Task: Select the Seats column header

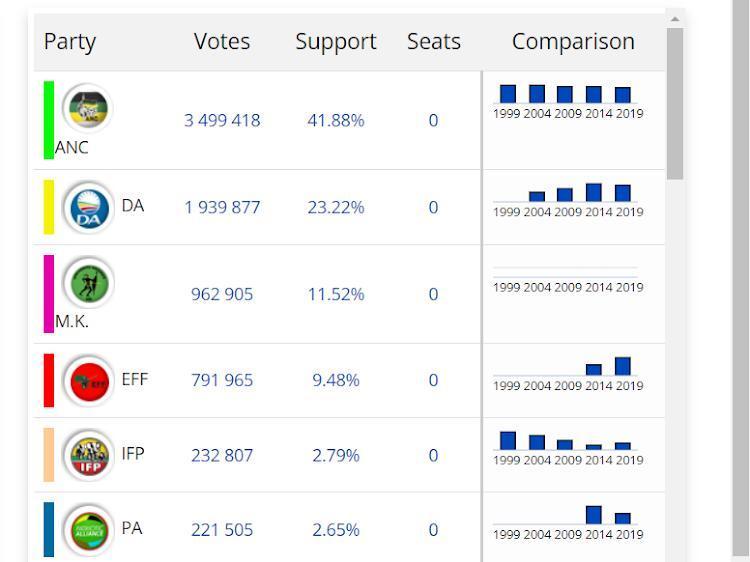Action: coord(434,42)
